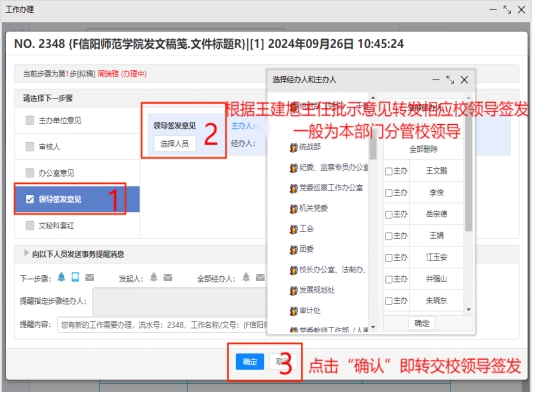Minimize the 工作办理 window
Image resolution: width=533 pixels, height=393 pixels.
[x=493, y=10]
